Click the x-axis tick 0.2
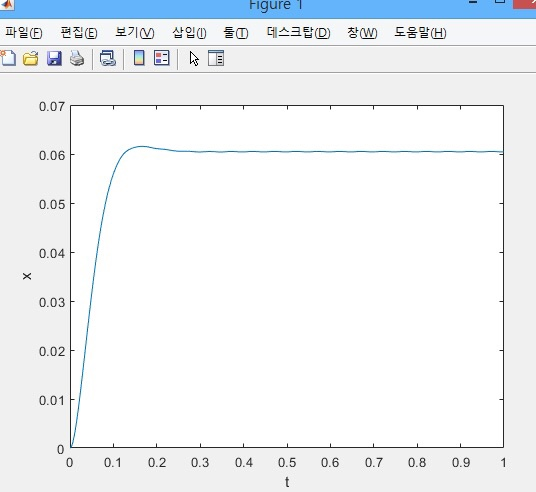The height and width of the screenshot is (492, 536). [157, 463]
